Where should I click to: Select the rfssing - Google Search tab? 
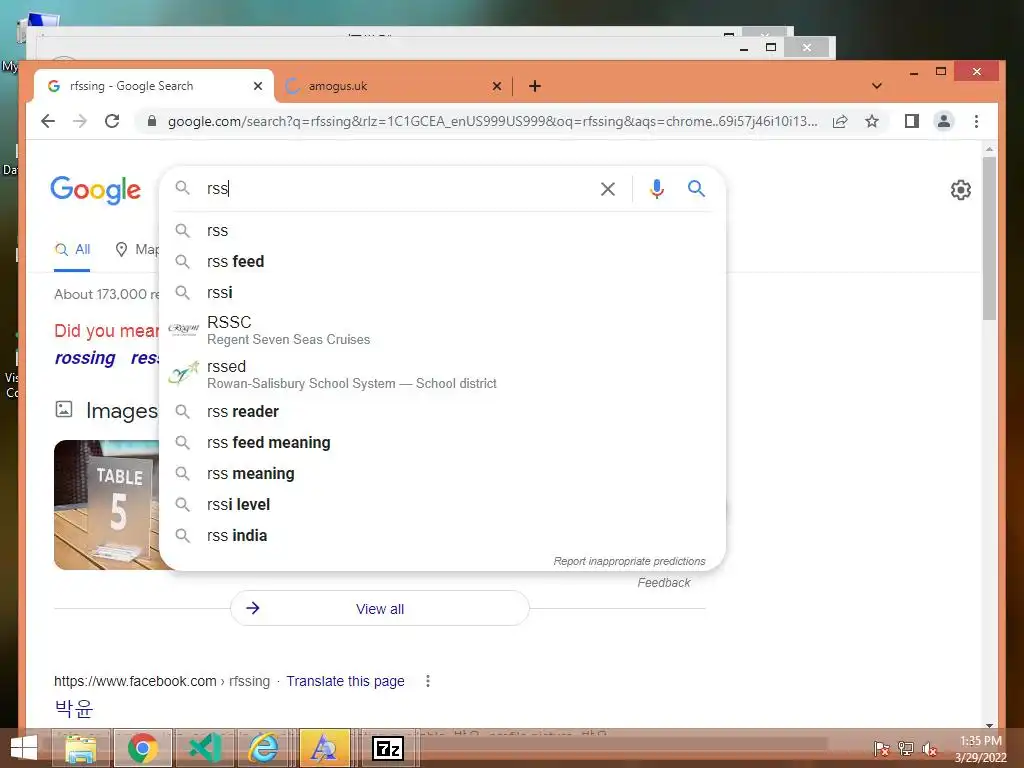[153, 86]
